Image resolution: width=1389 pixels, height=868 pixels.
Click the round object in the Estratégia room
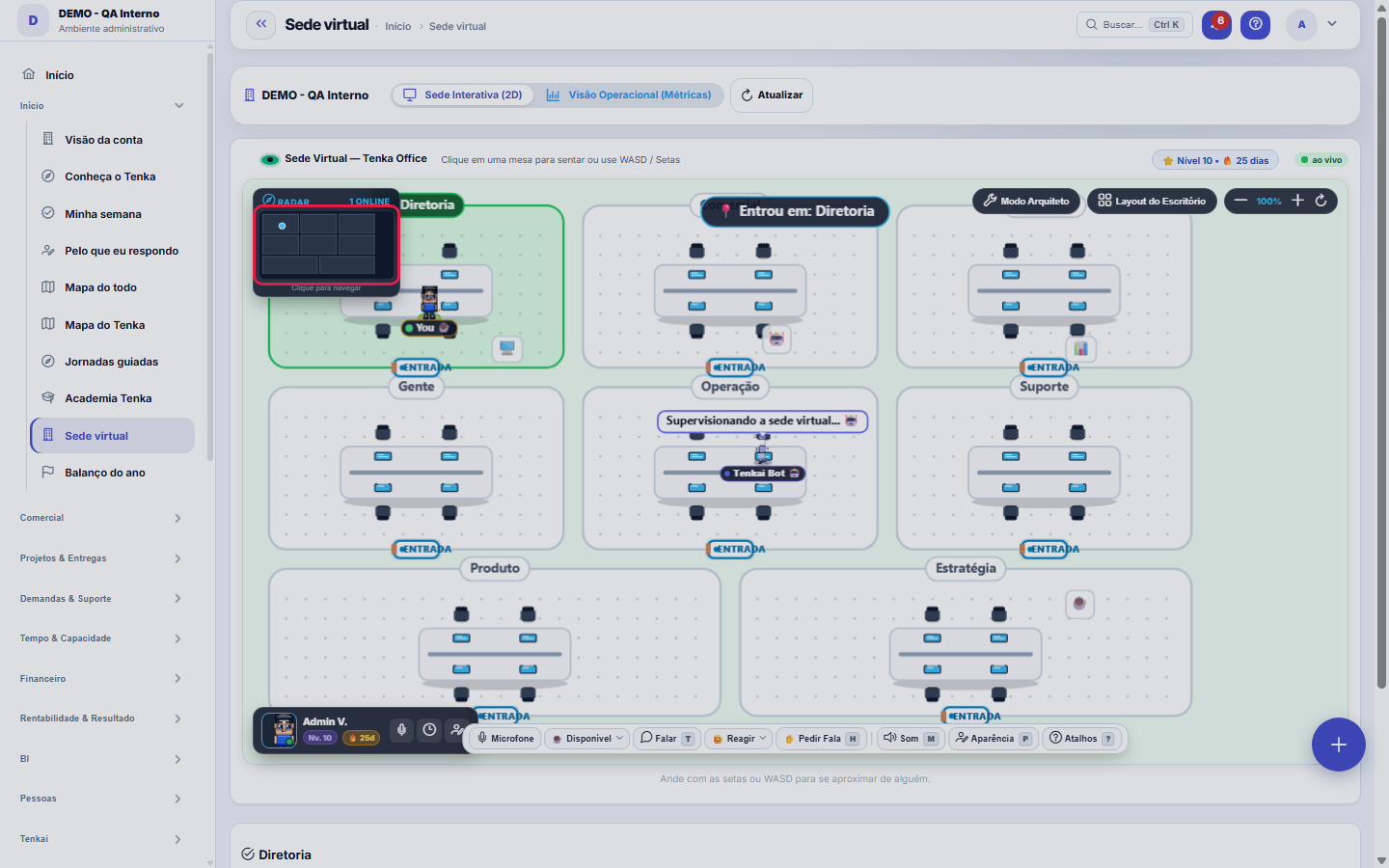1079,604
